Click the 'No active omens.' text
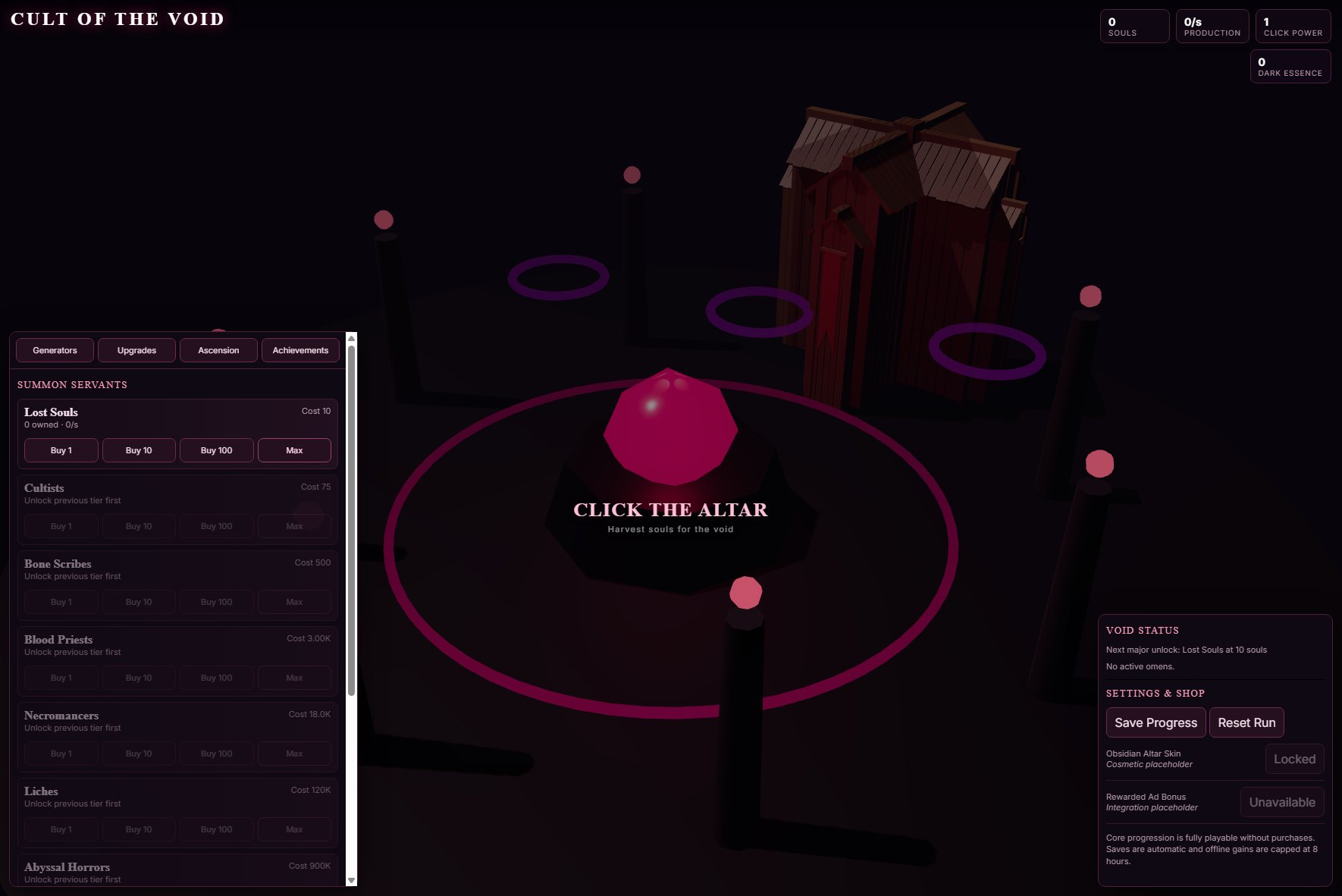Screen dimensions: 1342x896 coord(1140,666)
